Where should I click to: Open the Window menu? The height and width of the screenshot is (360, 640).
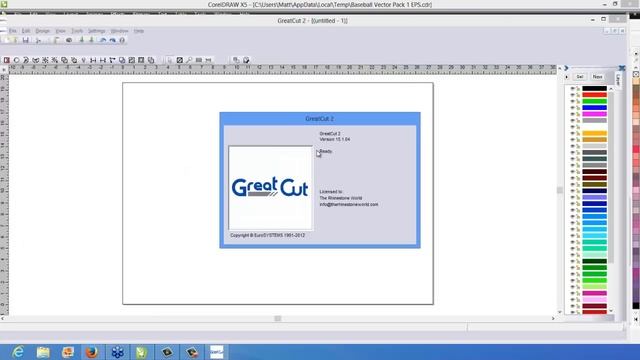(x=120, y=31)
